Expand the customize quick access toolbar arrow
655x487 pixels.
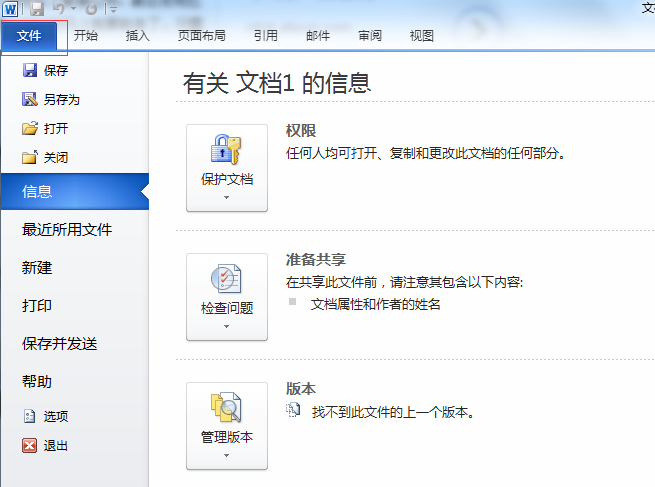112,10
